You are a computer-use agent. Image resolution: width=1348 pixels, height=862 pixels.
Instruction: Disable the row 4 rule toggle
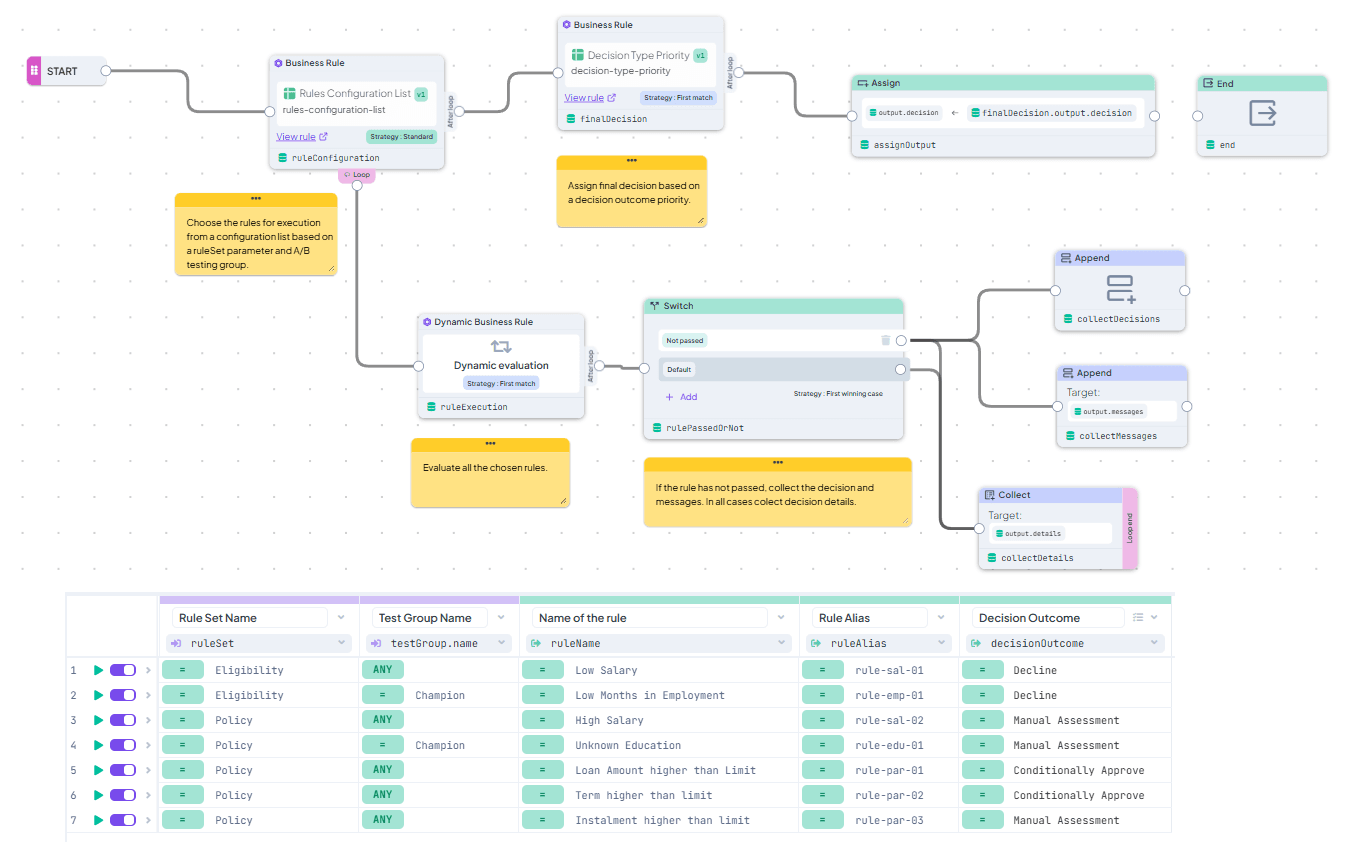pyautogui.click(x=123, y=745)
